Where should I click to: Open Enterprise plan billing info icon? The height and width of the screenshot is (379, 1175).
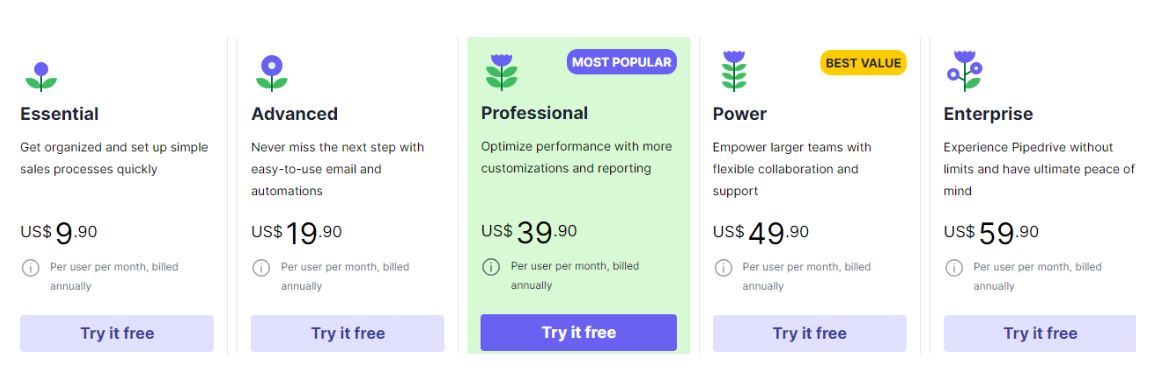click(954, 267)
